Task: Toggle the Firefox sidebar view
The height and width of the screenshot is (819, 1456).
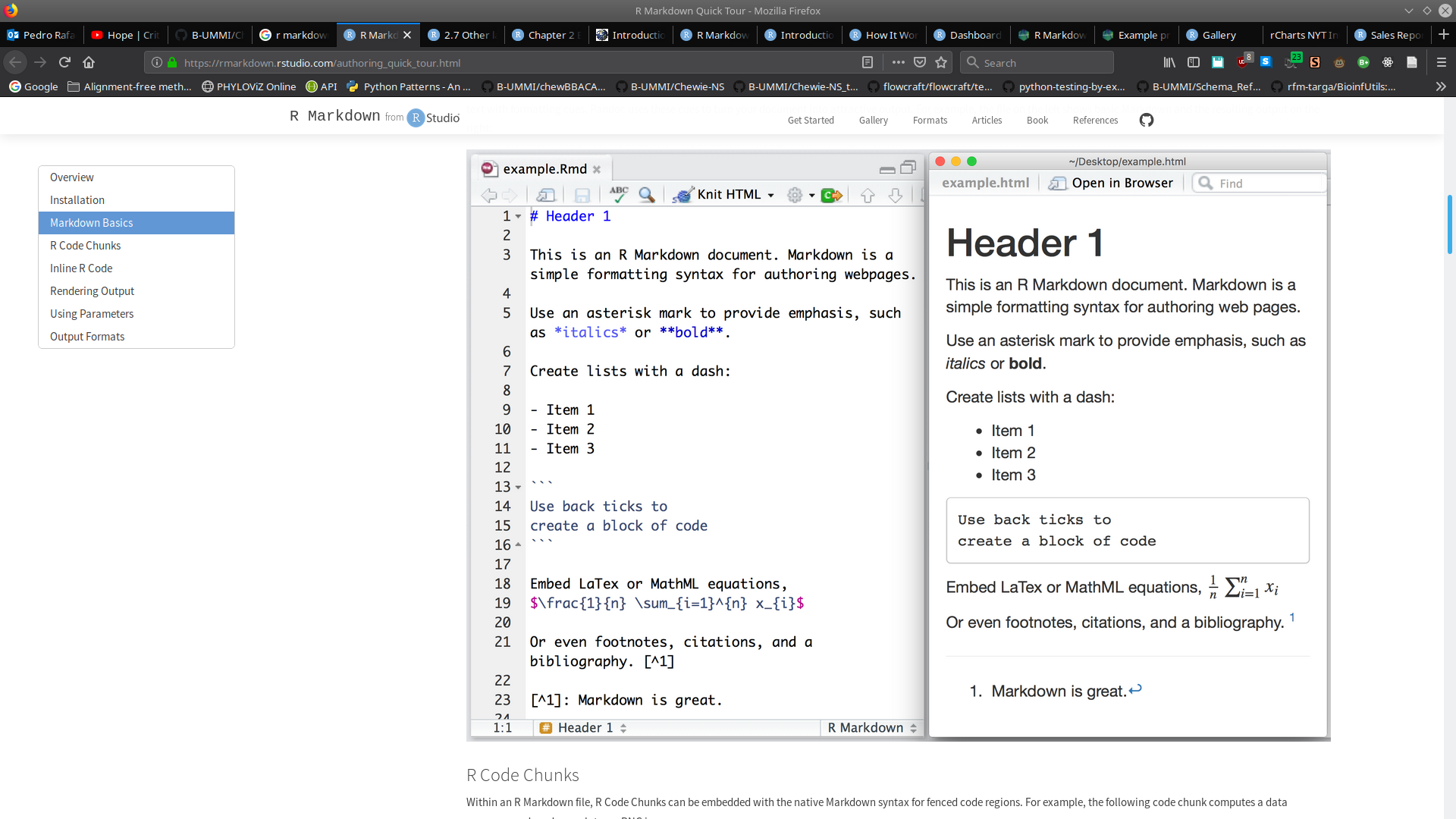Action: (x=1194, y=62)
